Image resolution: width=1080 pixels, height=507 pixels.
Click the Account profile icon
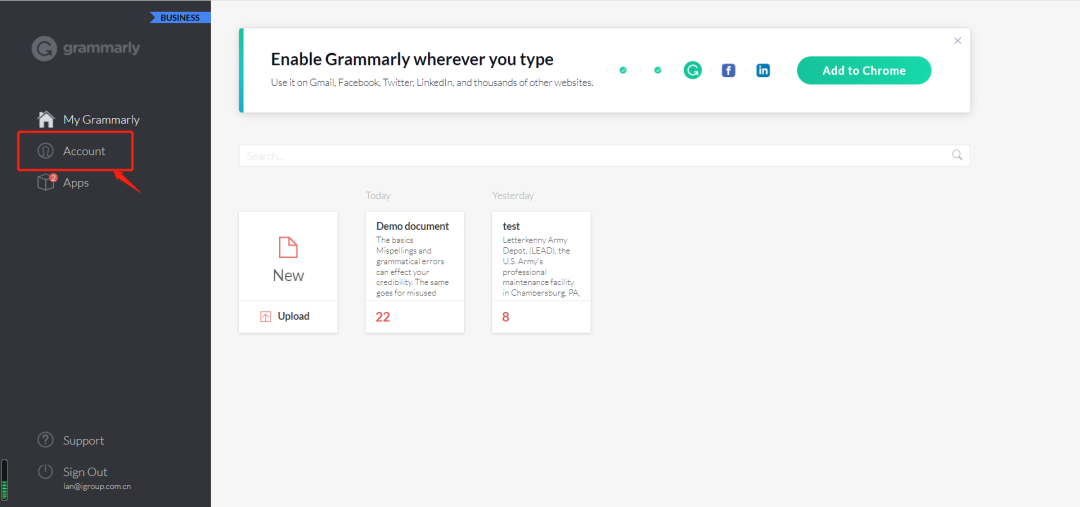coord(46,151)
